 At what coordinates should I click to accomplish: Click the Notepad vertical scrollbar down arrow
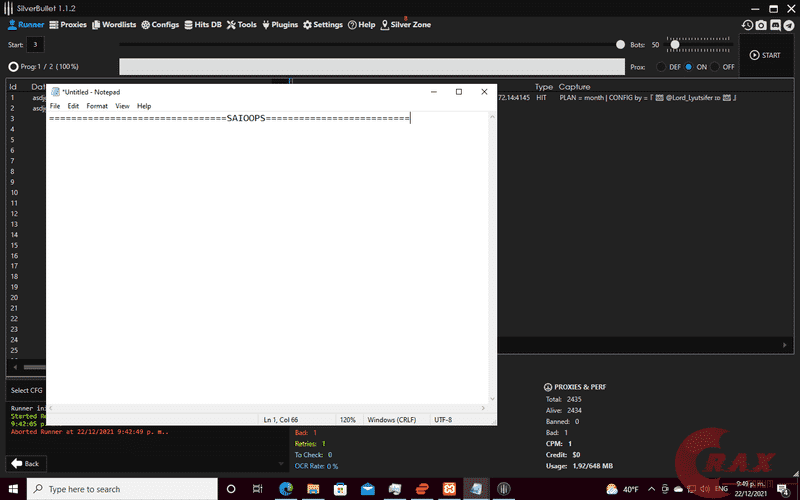[x=492, y=399]
